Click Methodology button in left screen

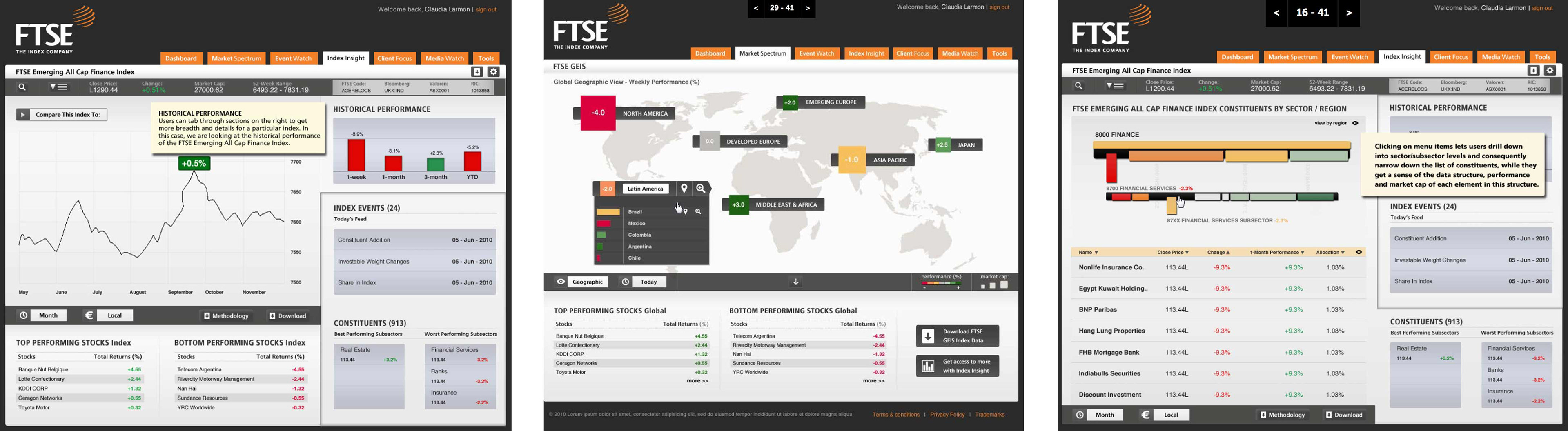[227, 316]
